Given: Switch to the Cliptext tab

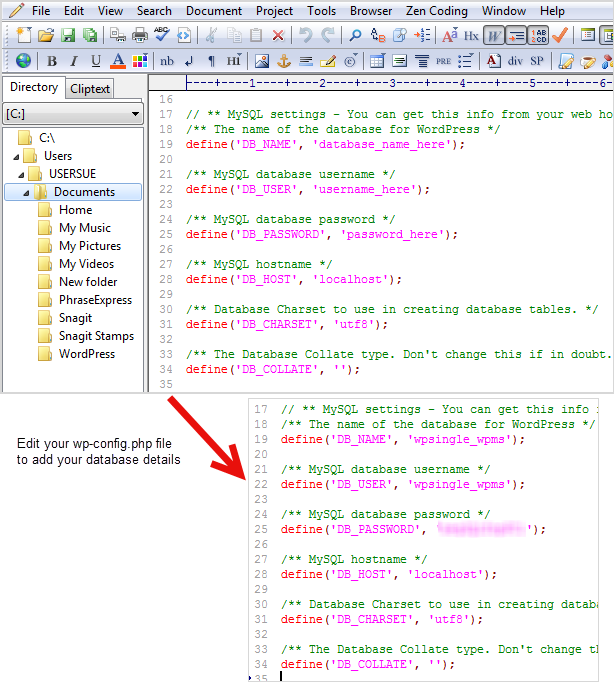Looking at the screenshot, I should point(90,89).
